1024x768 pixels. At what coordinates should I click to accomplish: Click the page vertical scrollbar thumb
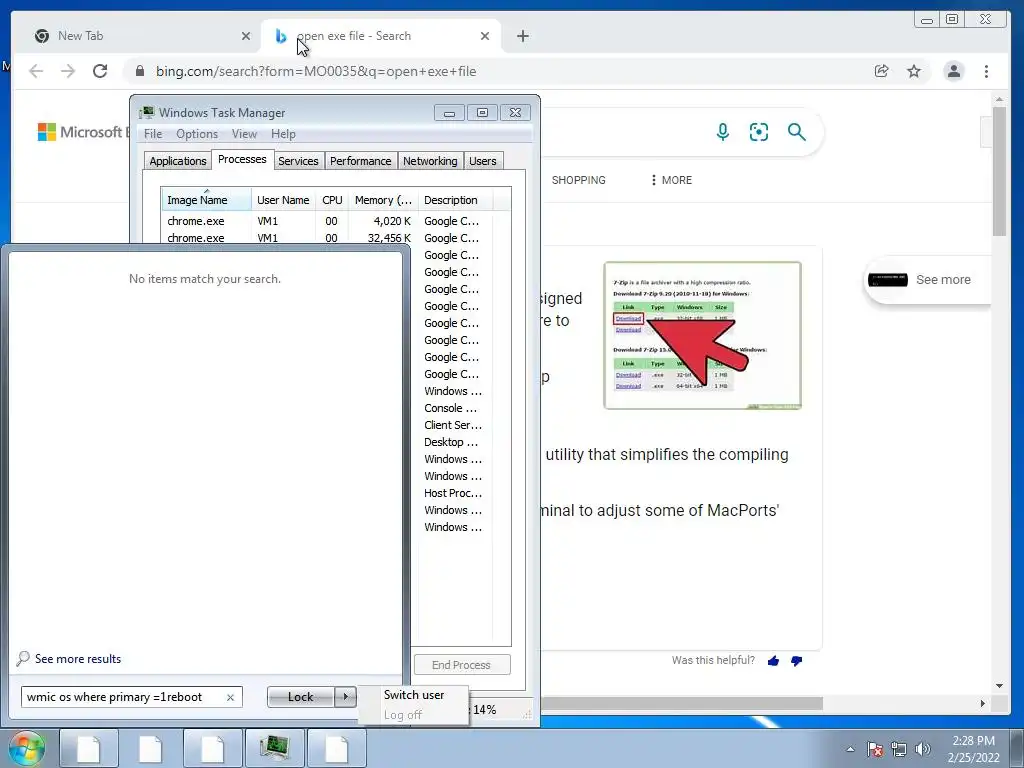[x=999, y=171]
